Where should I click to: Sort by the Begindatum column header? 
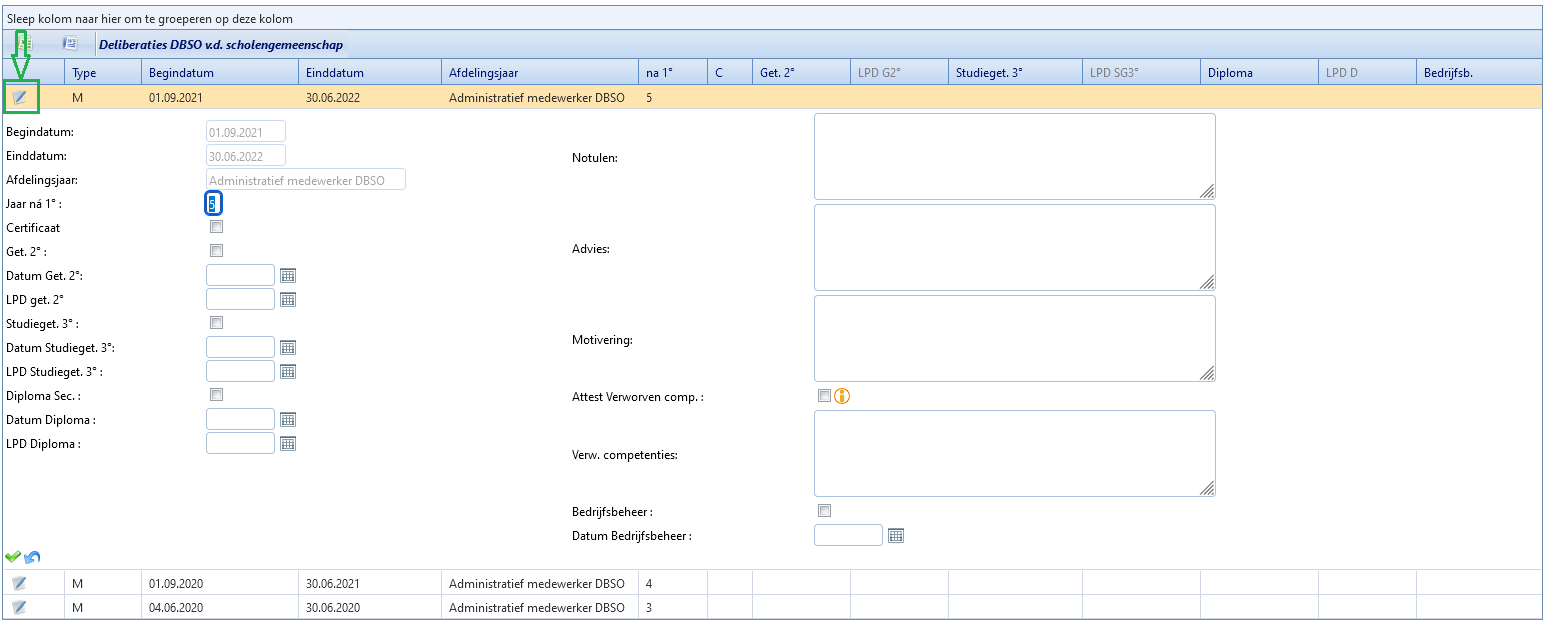(x=220, y=72)
